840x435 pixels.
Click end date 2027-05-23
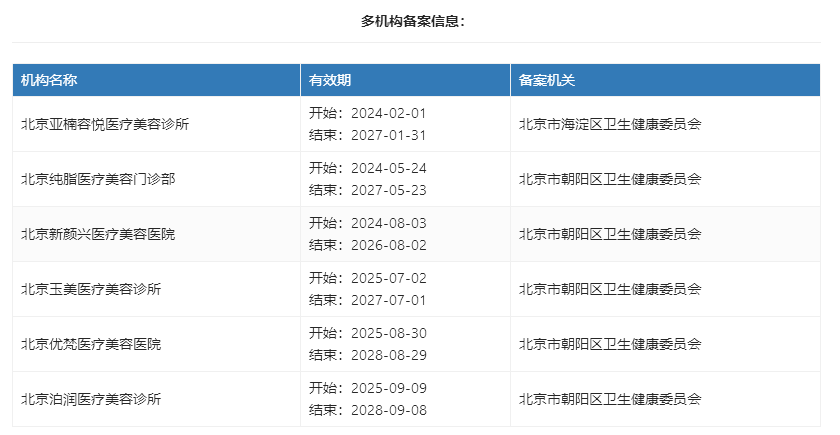pos(388,190)
